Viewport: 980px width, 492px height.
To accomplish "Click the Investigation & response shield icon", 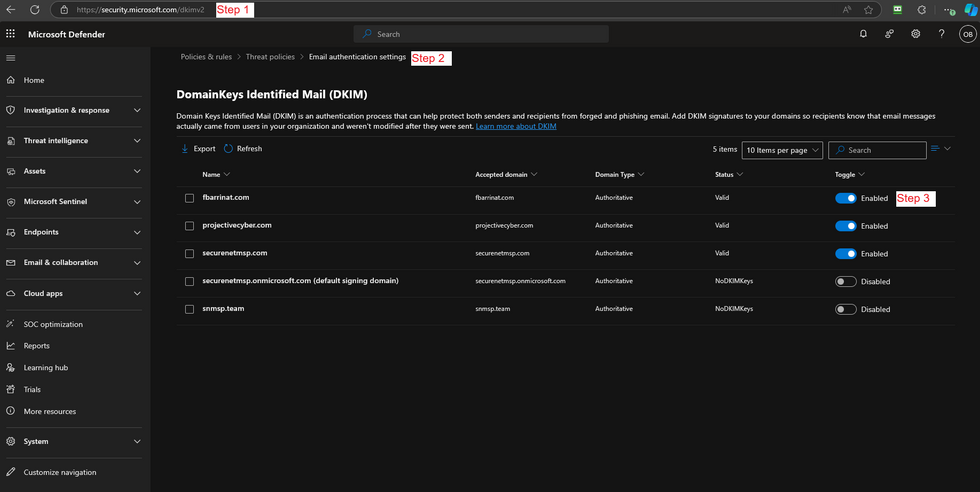I will pos(11,110).
